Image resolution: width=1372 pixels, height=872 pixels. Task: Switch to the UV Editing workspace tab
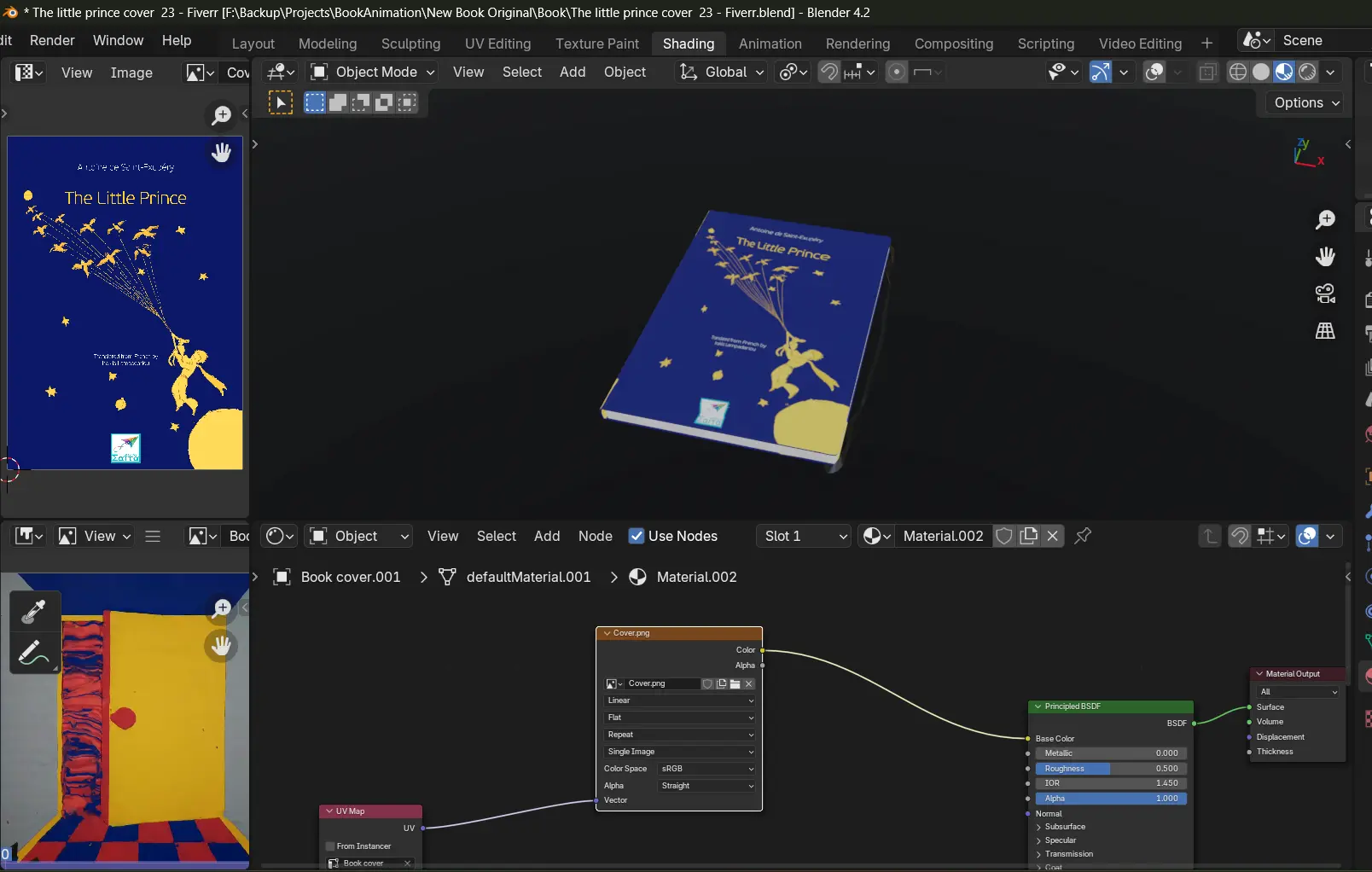pos(497,44)
